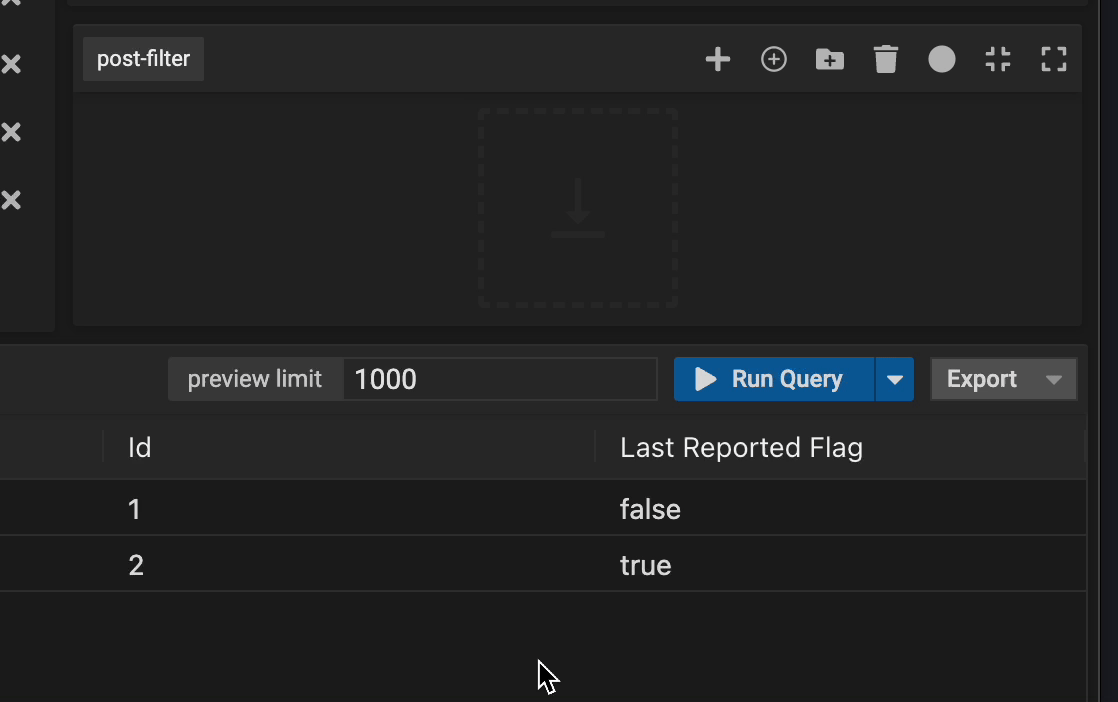Image resolution: width=1118 pixels, height=702 pixels.
Task: Select the 'false' flag cell
Action: pyautogui.click(x=841, y=509)
